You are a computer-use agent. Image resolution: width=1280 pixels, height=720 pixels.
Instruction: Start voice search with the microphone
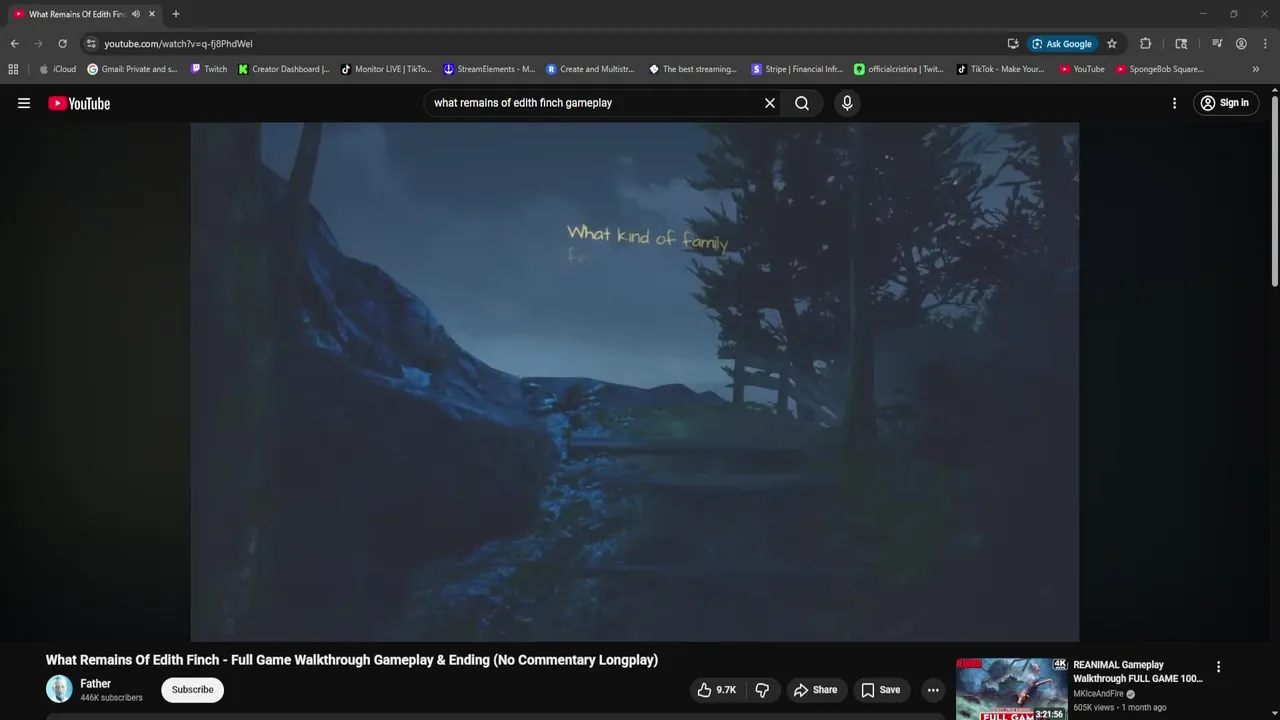[x=847, y=103]
